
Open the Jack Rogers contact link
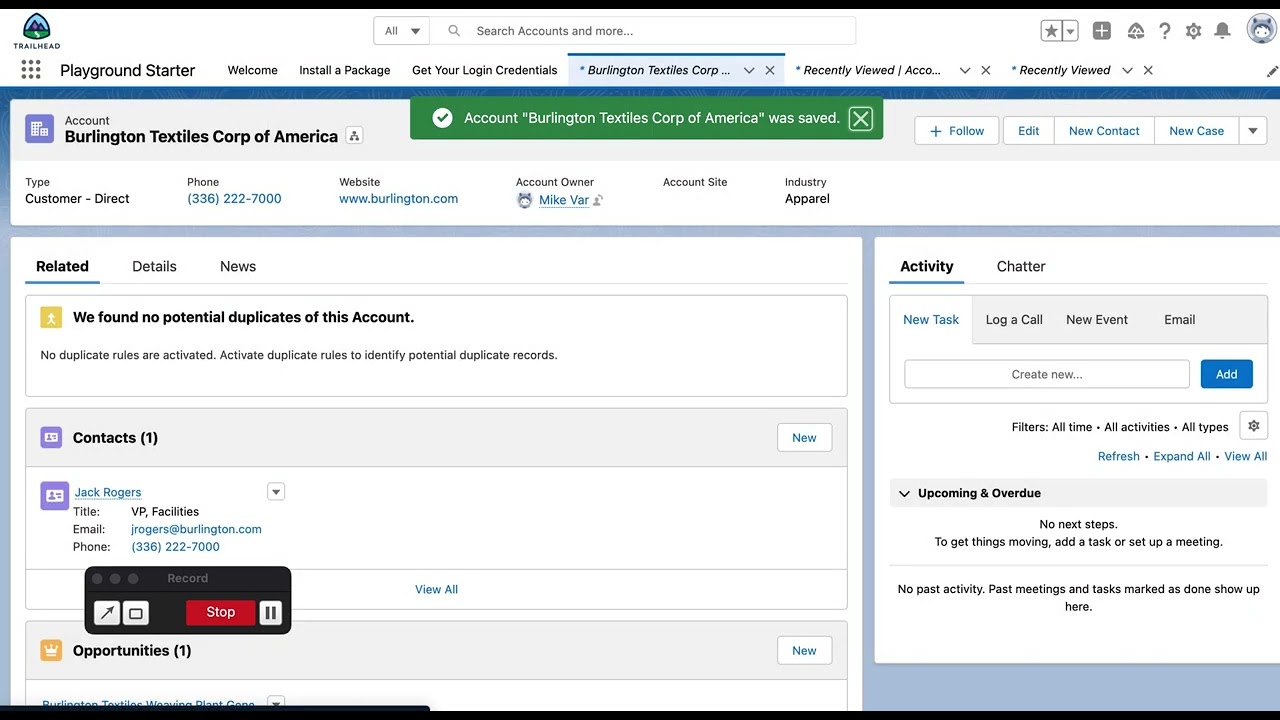pyautogui.click(x=108, y=492)
